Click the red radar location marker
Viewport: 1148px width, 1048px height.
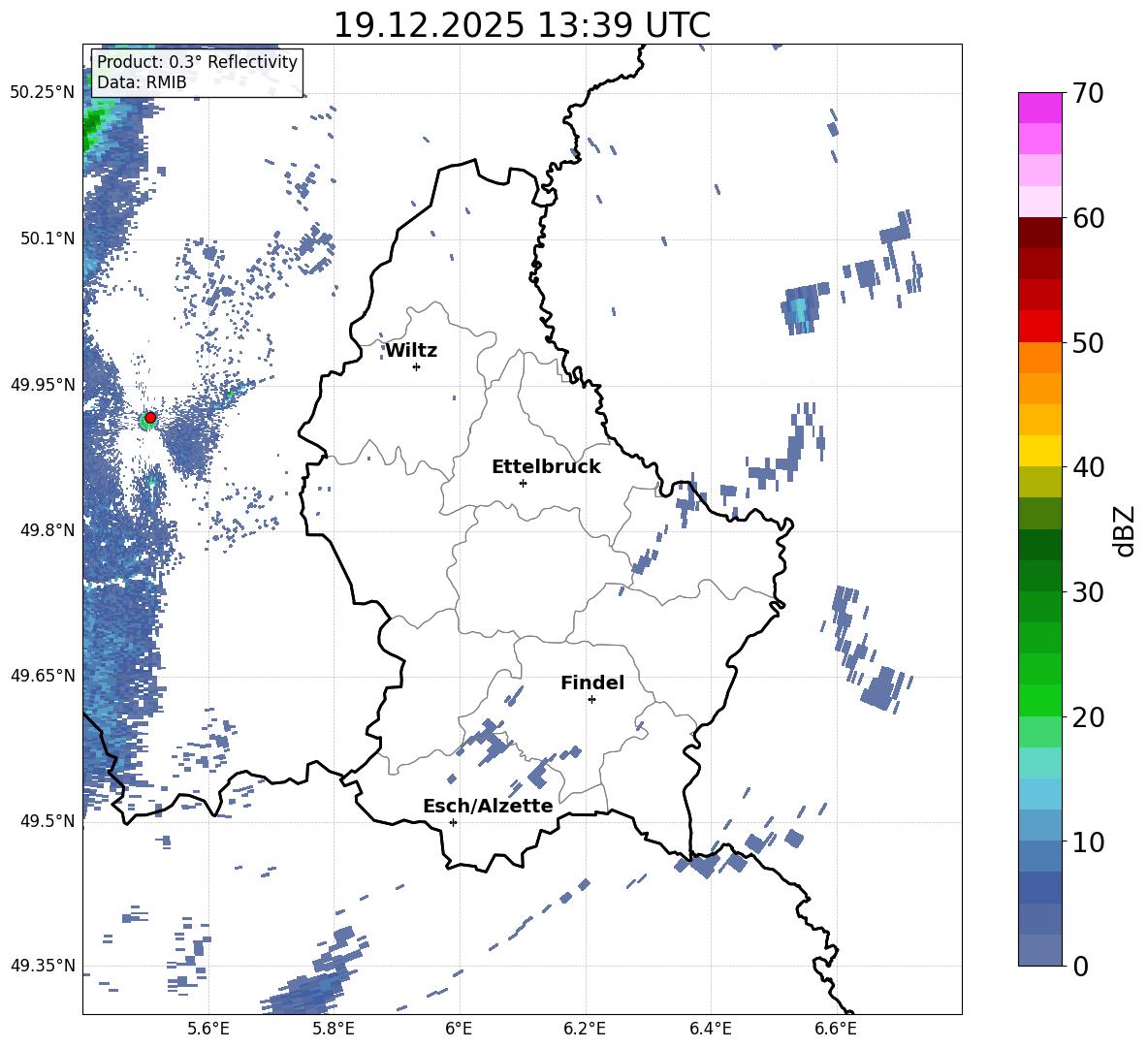tap(150, 418)
